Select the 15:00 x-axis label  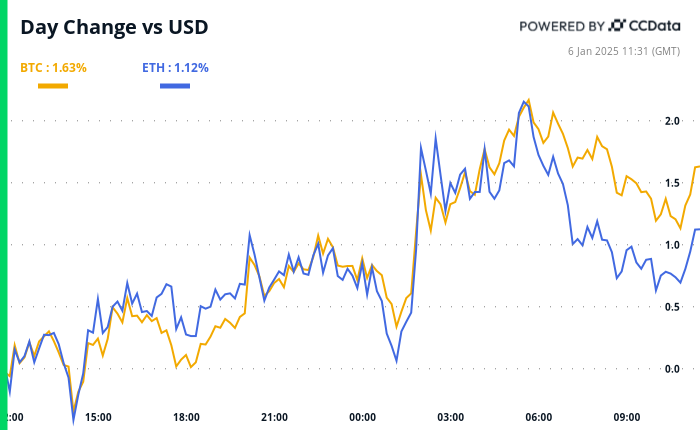click(98, 417)
